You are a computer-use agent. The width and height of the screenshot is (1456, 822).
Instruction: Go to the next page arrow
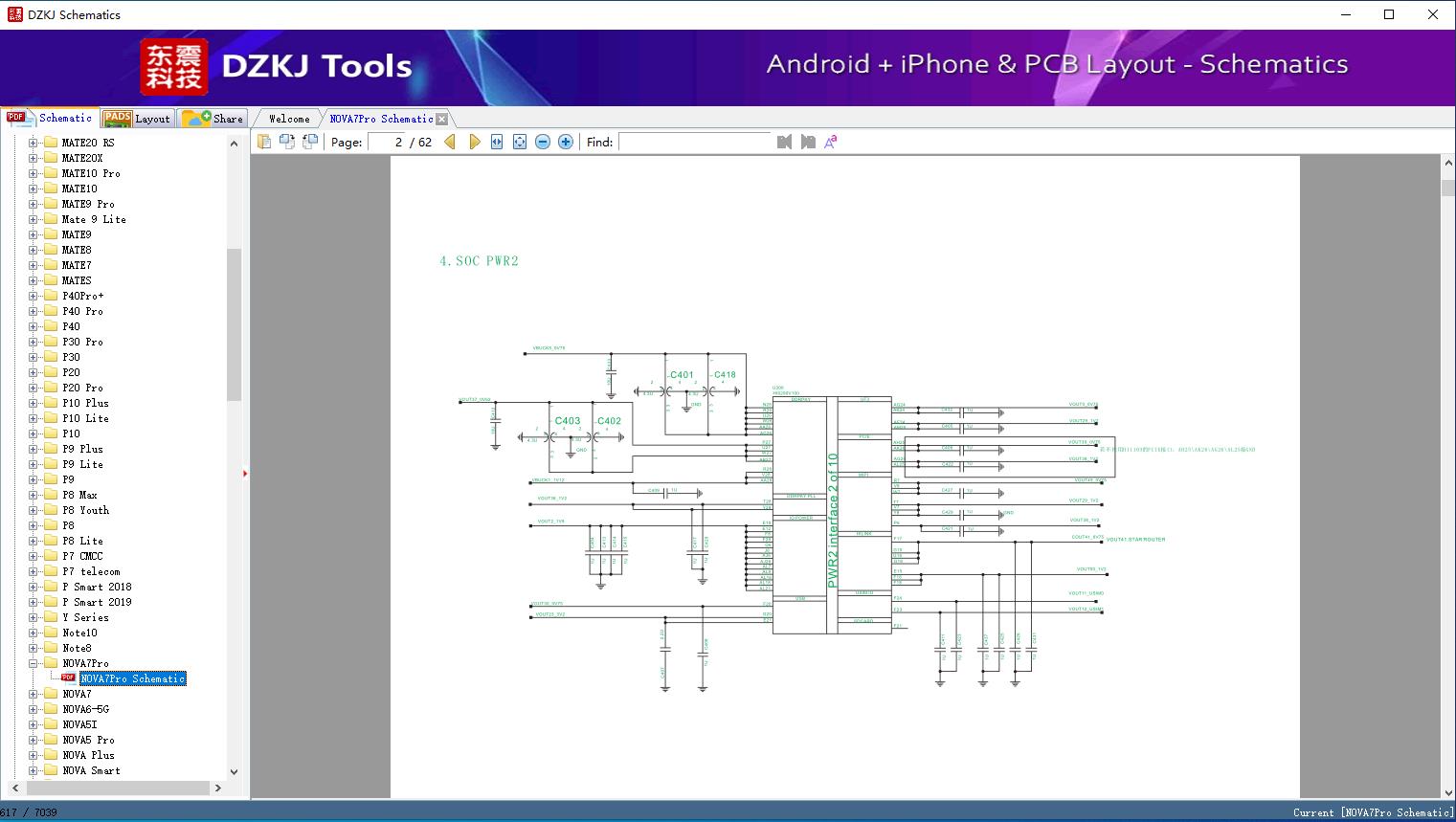pyautogui.click(x=474, y=142)
